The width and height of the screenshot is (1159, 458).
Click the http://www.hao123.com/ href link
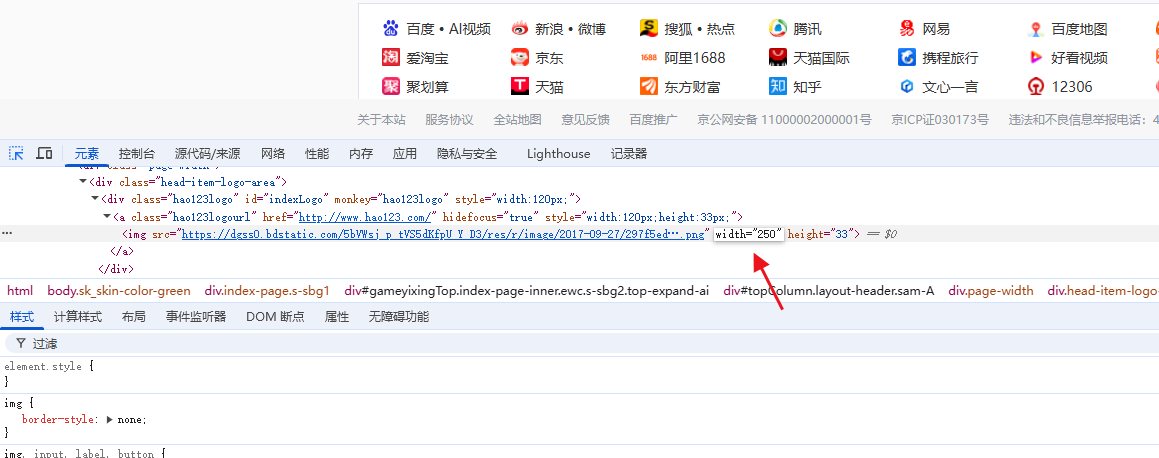(x=364, y=217)
